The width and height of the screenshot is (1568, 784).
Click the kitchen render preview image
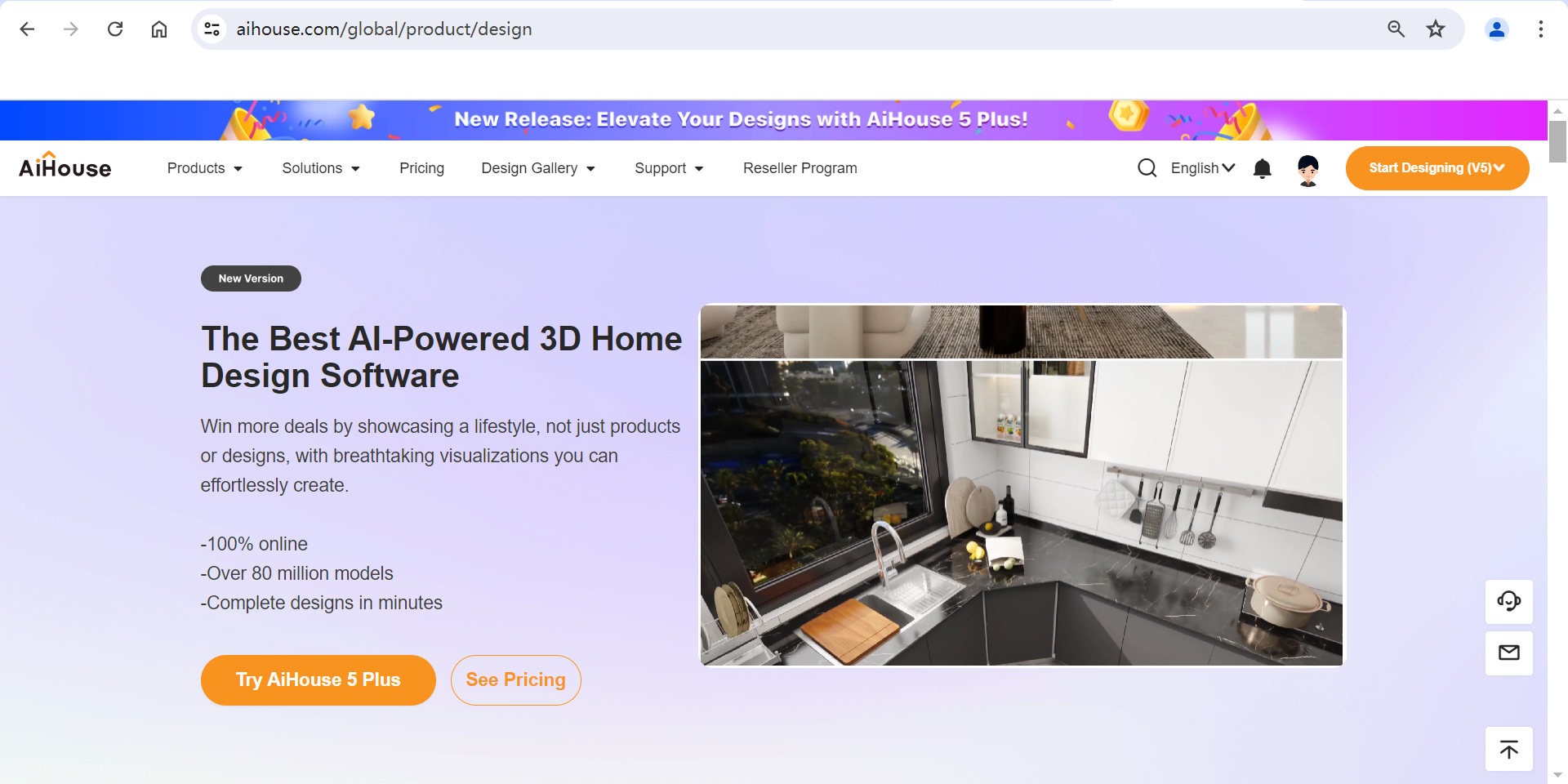pos(1021,513)
